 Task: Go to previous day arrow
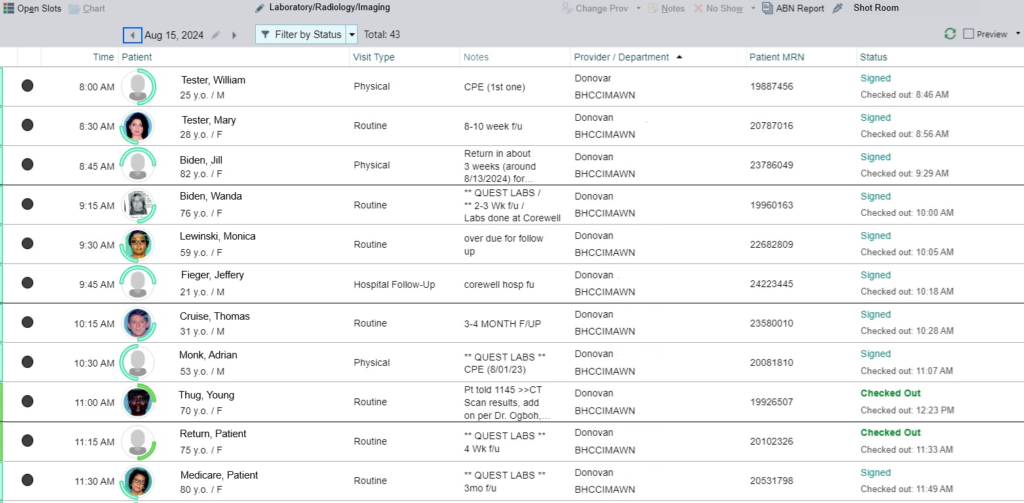tap(132, 35)
